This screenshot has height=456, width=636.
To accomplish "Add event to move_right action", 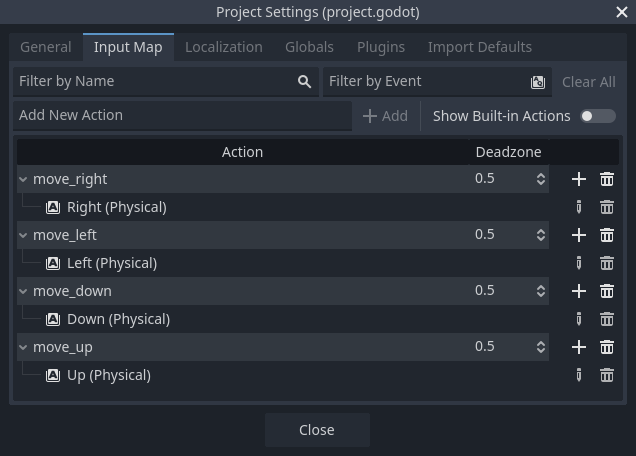I will [578, 179].
